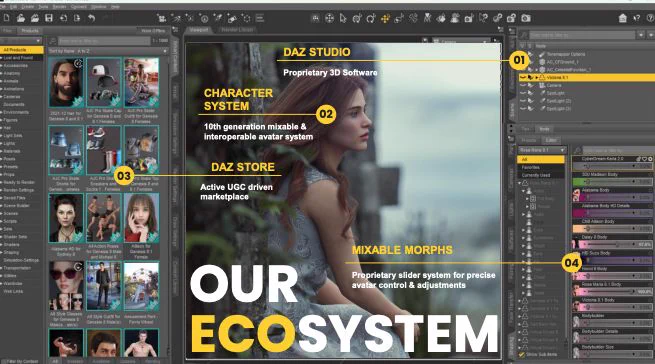
Task: Select Currently Used filter
Action: 541,175
